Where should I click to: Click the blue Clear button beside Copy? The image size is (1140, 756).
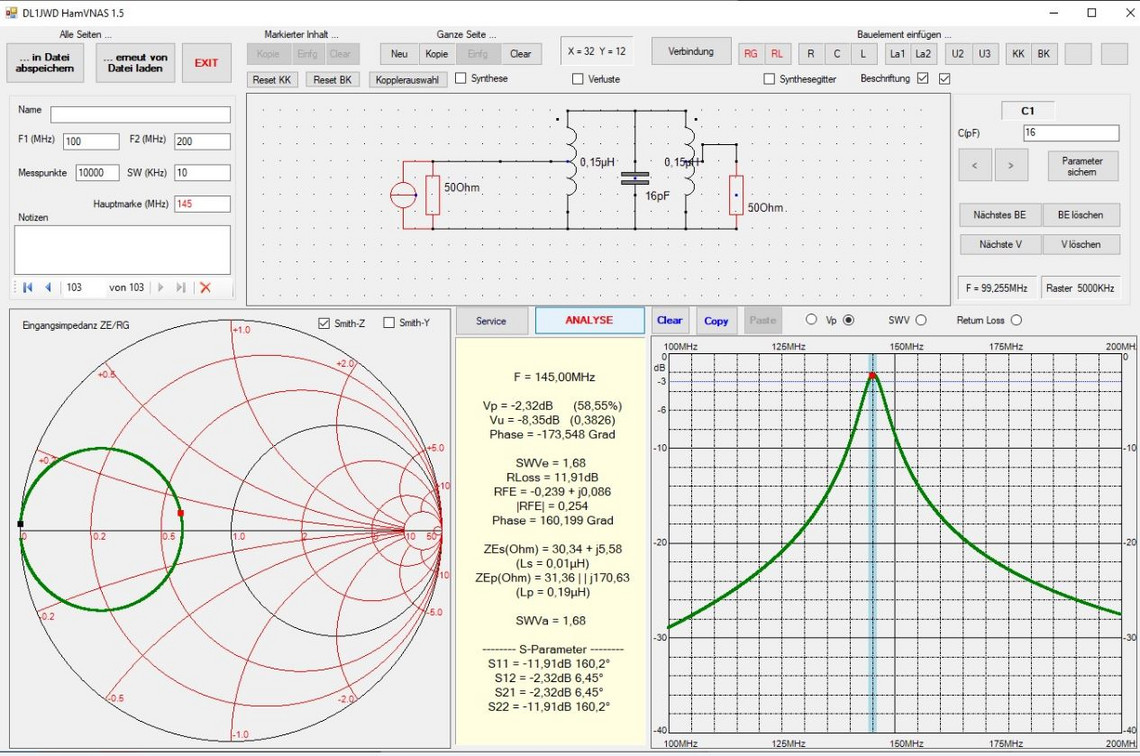point(670,321)
